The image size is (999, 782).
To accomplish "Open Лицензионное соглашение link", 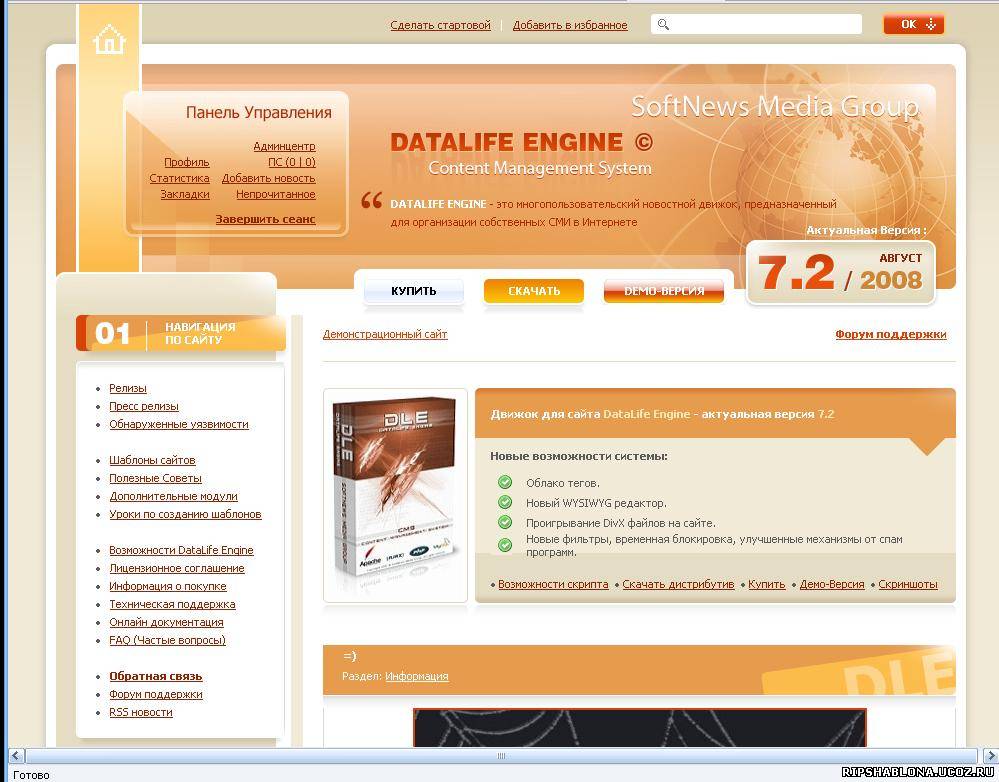I will 176,568.
